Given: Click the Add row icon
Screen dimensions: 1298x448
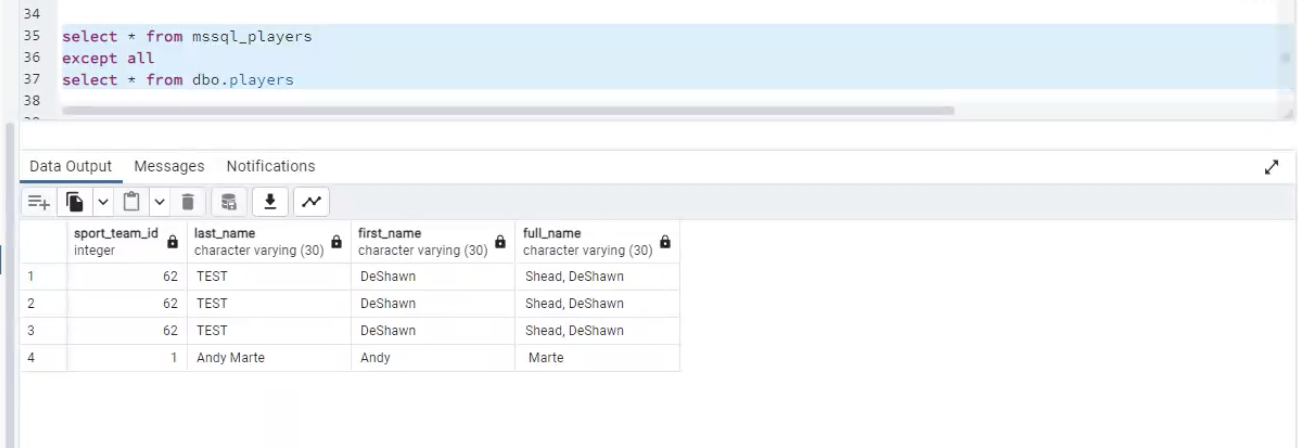Looking at the screenshot, I should coord(38,203).
